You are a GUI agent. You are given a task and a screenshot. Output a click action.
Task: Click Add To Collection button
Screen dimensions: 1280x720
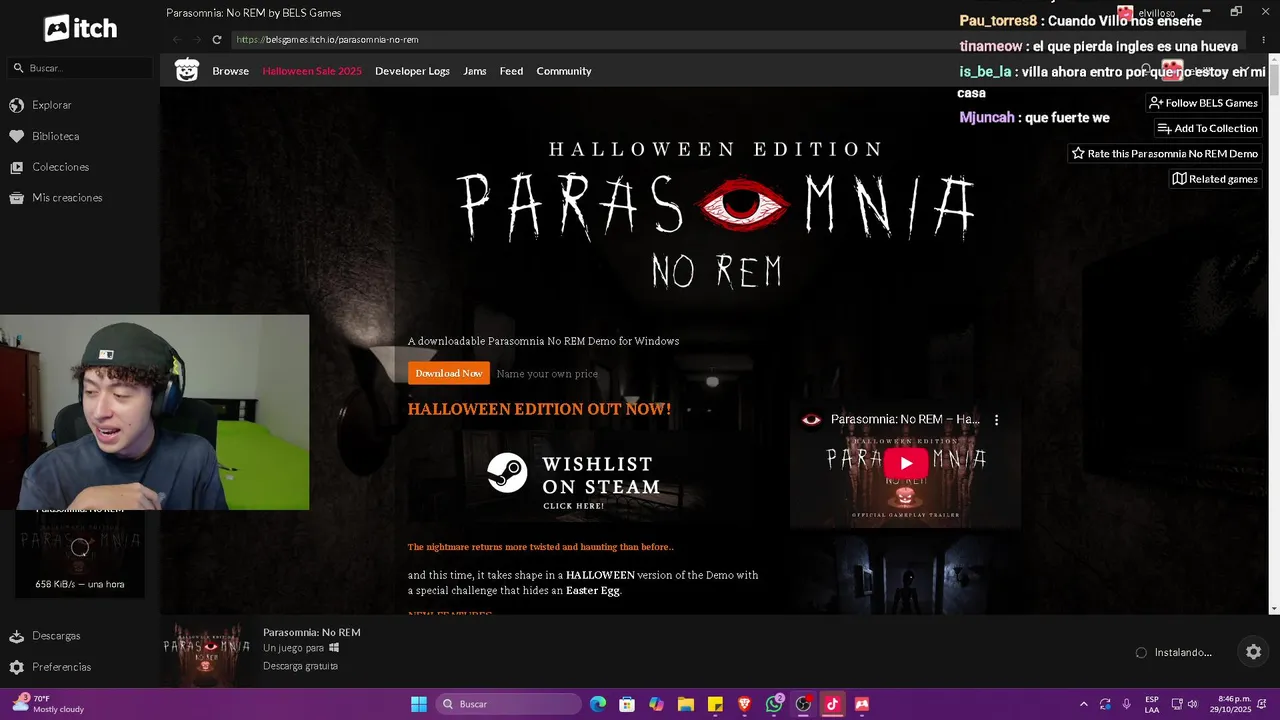click(x=1207, y=128)
